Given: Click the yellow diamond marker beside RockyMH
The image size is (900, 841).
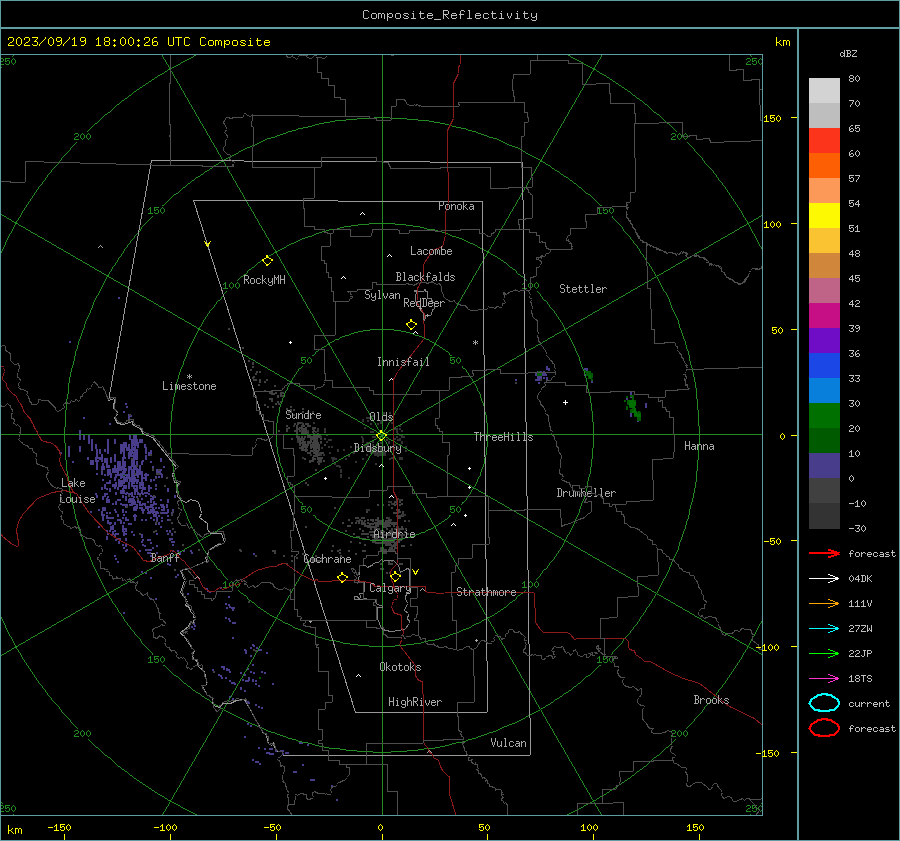Looking at the screenshot, I should 267,261.
